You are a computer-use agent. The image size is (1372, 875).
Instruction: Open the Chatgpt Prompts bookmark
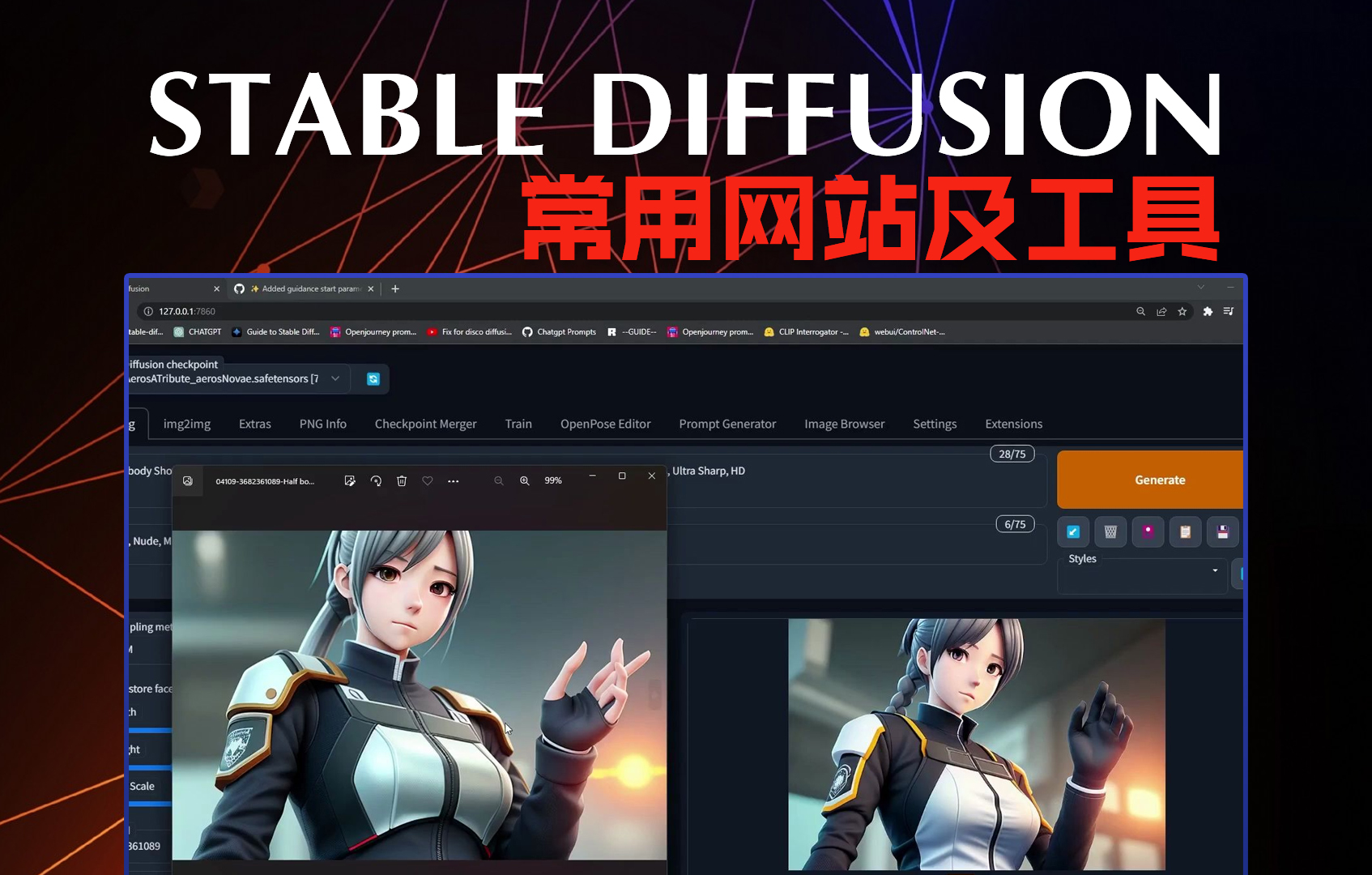click(560, 332)
